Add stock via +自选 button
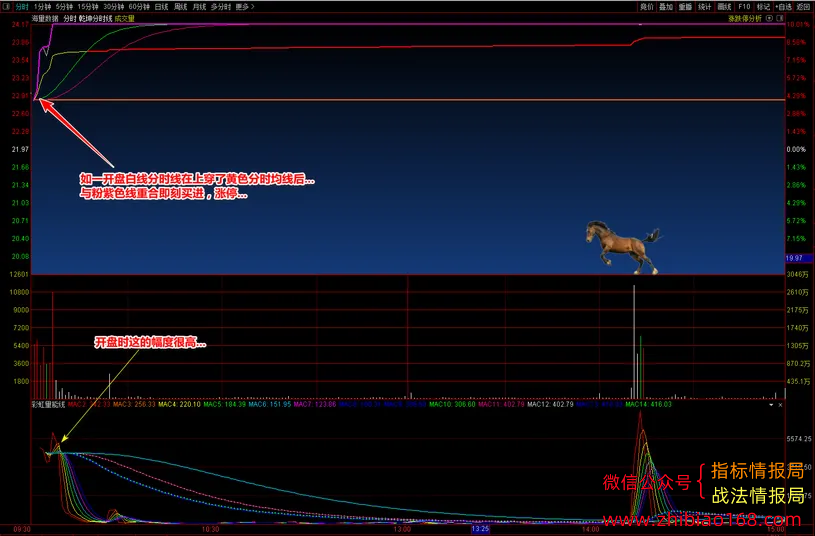 [783, 7]
